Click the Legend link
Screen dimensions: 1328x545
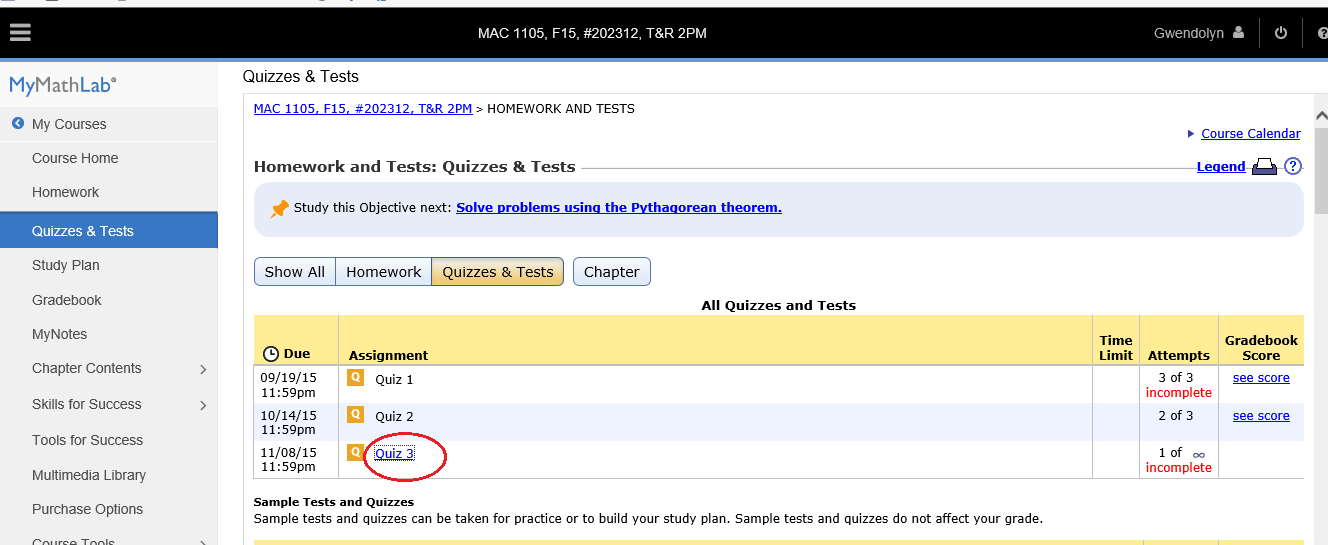(1221, 167)
